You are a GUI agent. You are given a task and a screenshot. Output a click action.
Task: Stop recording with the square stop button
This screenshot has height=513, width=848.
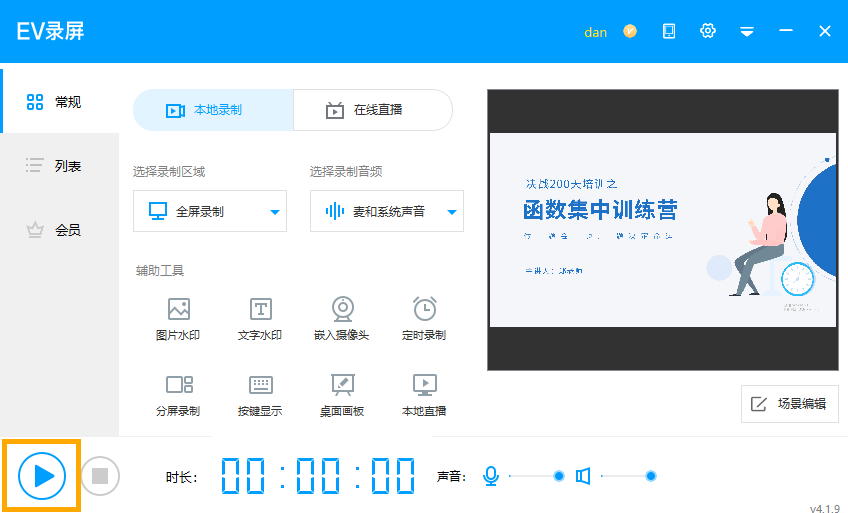[100, 476]
